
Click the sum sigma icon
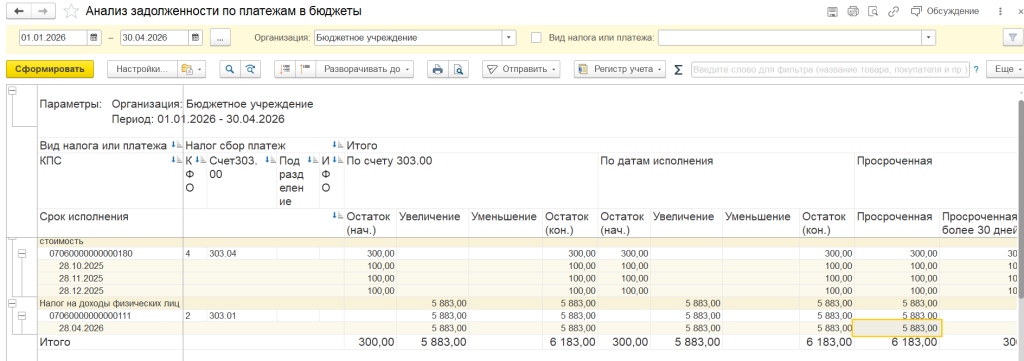coord(678,69)
